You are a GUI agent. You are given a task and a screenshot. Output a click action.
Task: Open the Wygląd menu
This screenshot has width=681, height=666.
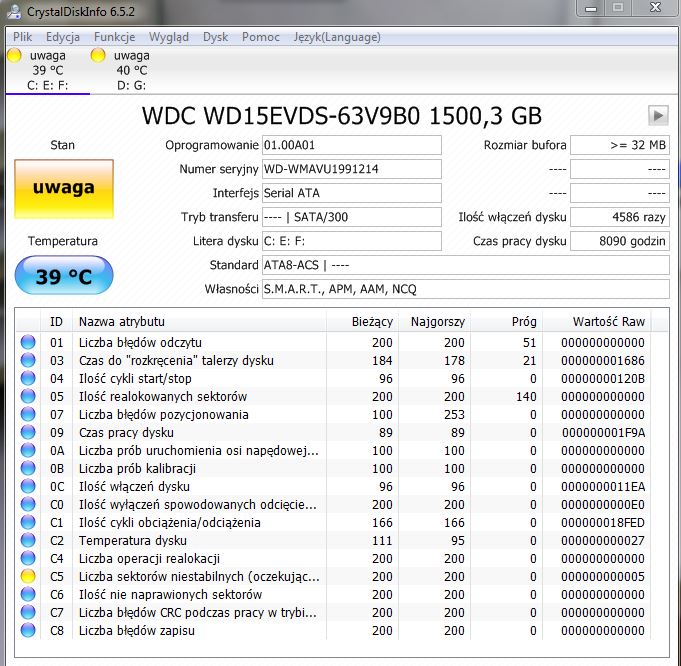pyautogui.click(x=169, y=37)
